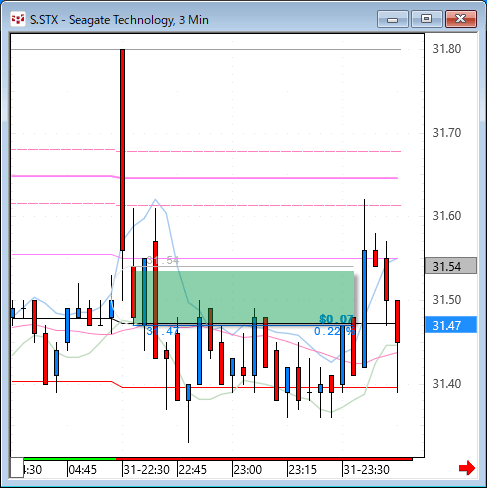Close the S.STX chart window
This screenshot has width=487, height=488.
461,19
